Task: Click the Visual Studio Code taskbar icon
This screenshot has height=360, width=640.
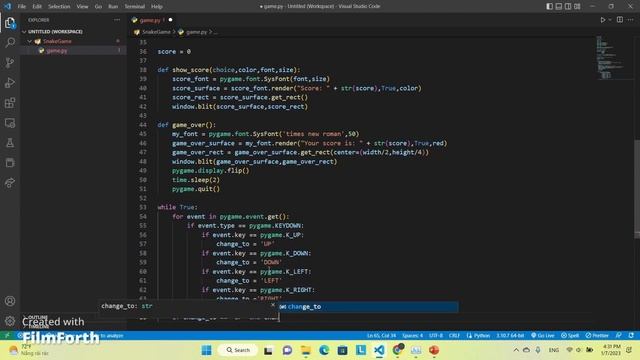Action: click(379, 350)
